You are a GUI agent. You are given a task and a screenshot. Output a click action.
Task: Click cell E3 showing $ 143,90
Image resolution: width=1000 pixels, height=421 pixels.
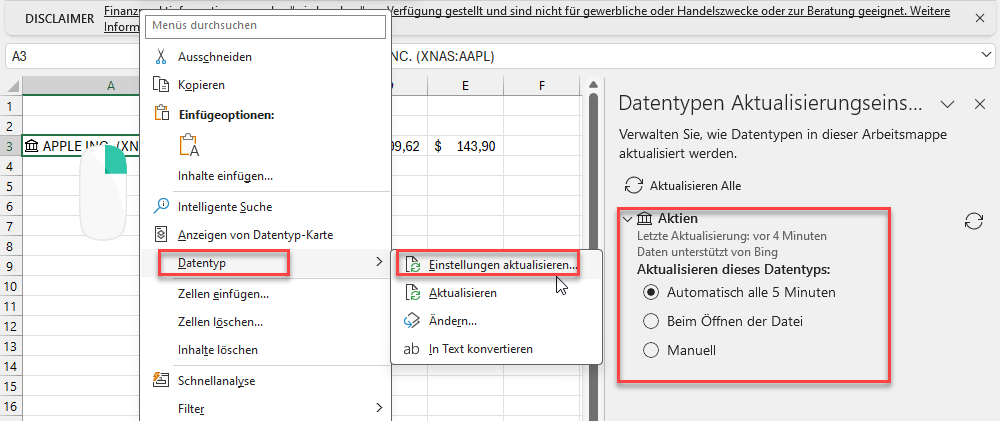(465, 146)
